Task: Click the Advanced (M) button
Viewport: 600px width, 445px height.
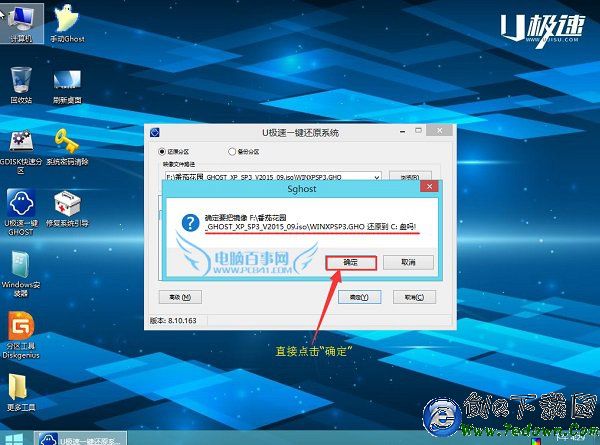Action: 180,297
